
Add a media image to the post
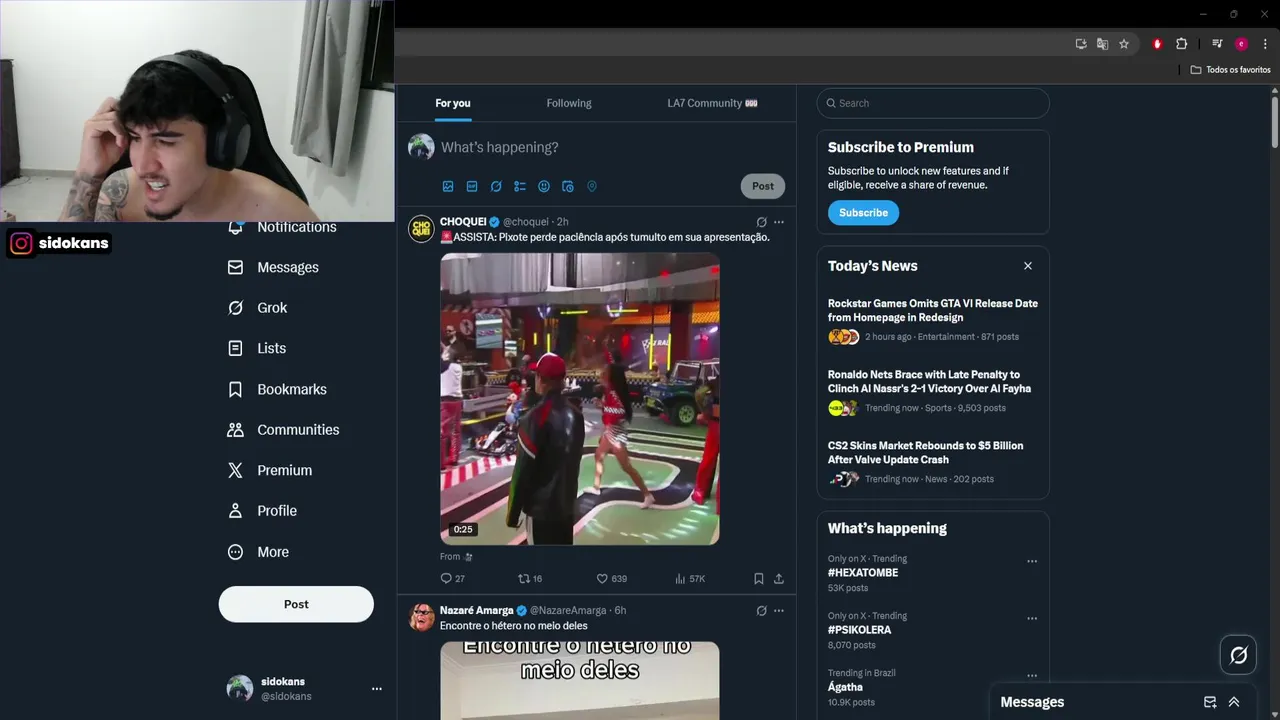click(x=448, y=186)
